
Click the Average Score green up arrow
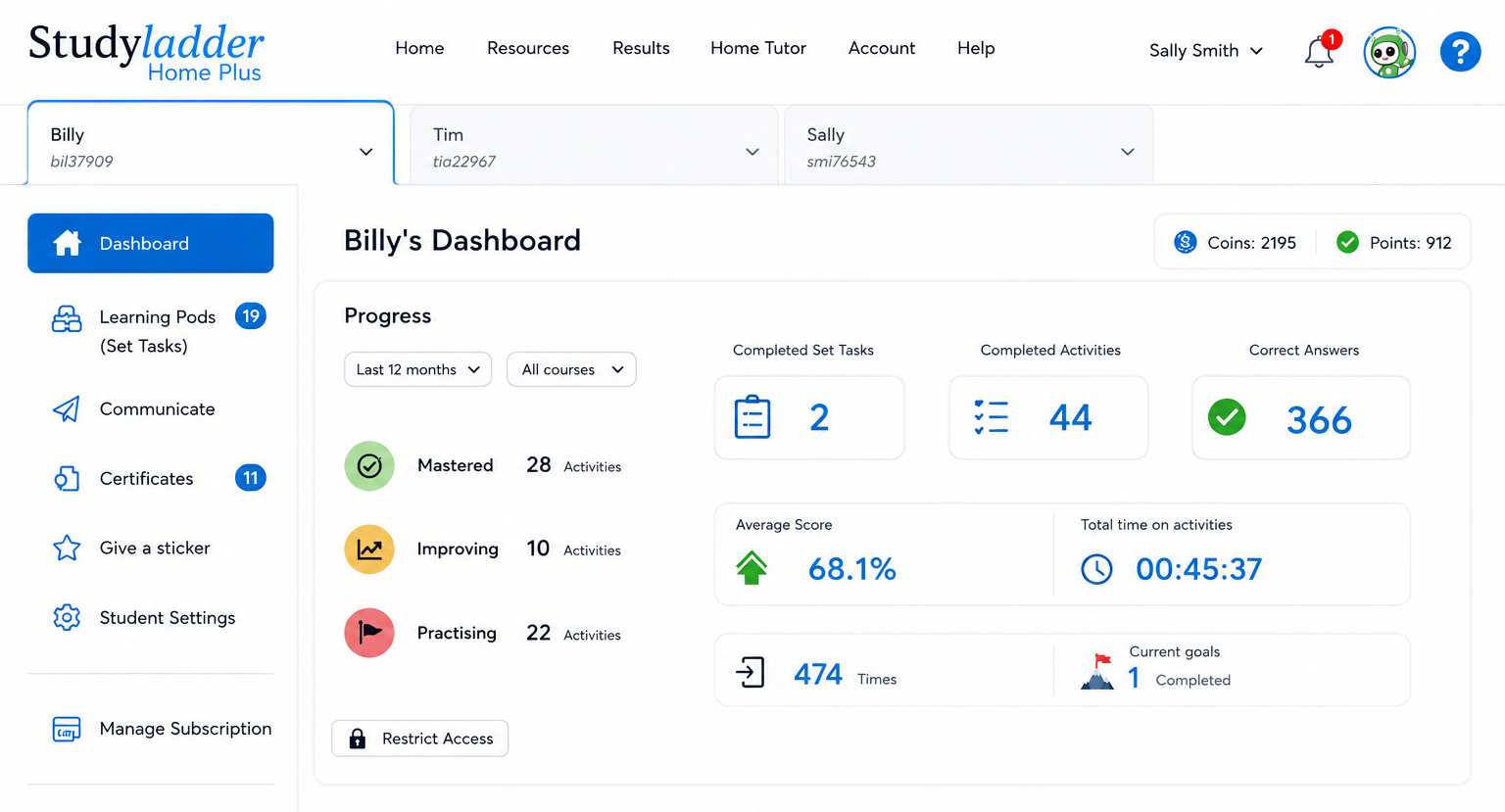pos(752,568)
